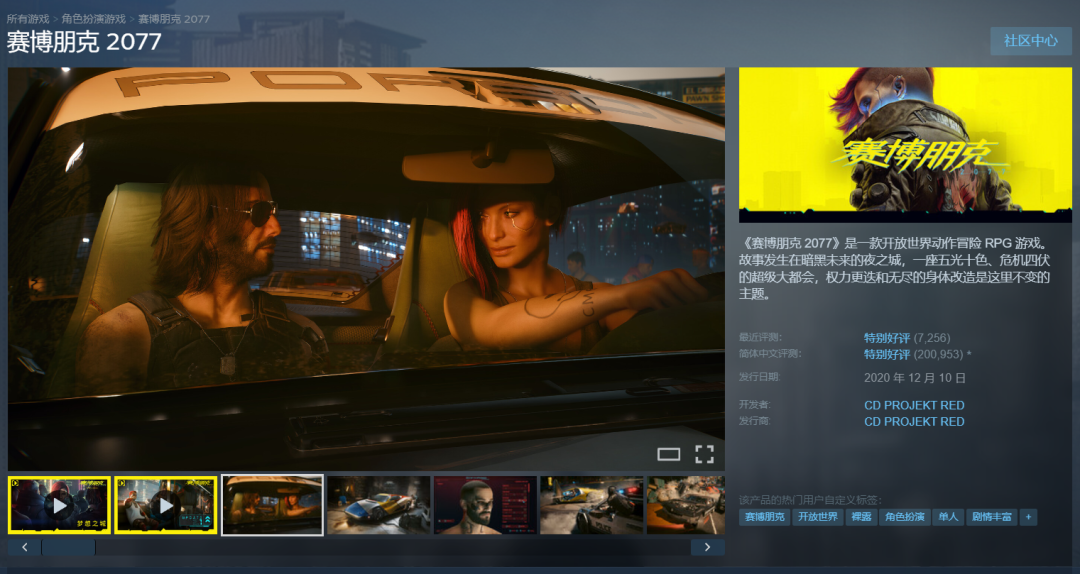
Task: Select the police car chase screenshot thumbnail
Action: 592,505
